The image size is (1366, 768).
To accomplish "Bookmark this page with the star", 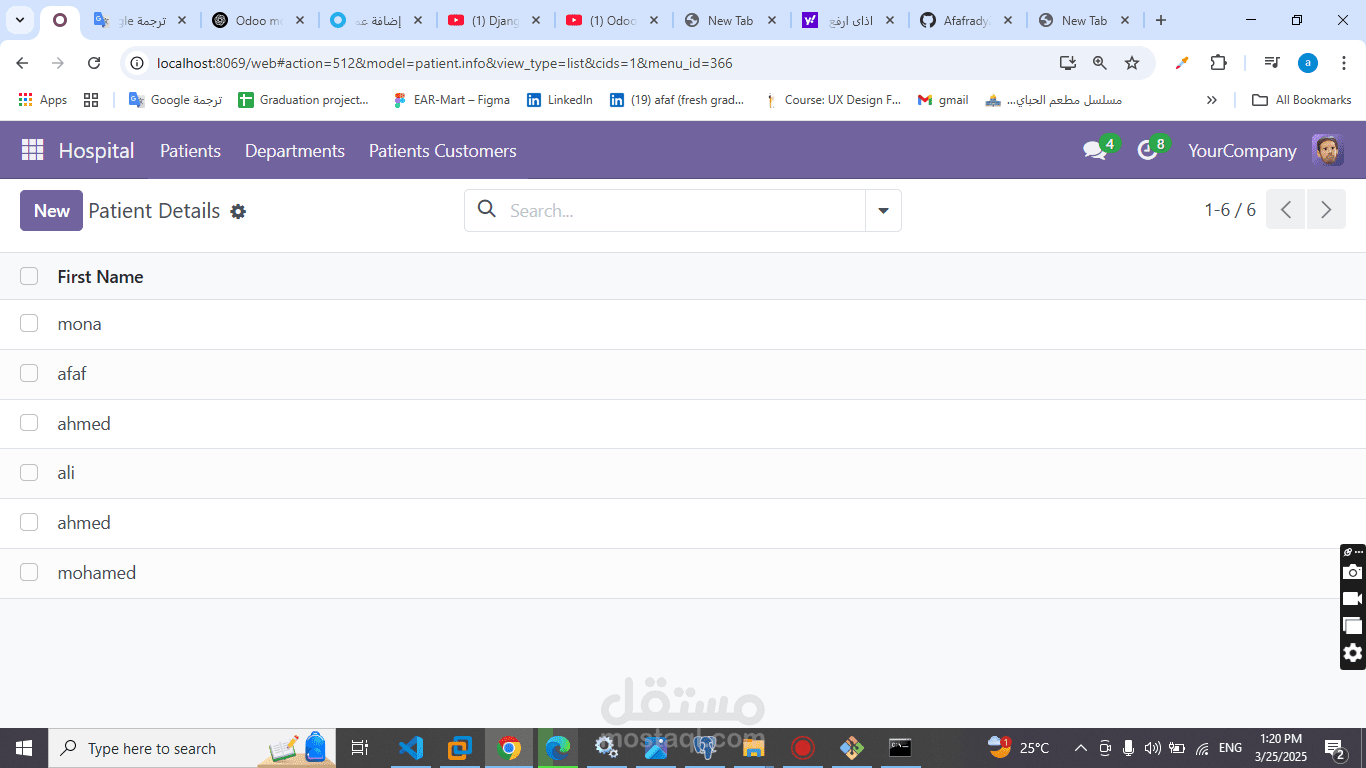I will click(x=1132, y=63).
